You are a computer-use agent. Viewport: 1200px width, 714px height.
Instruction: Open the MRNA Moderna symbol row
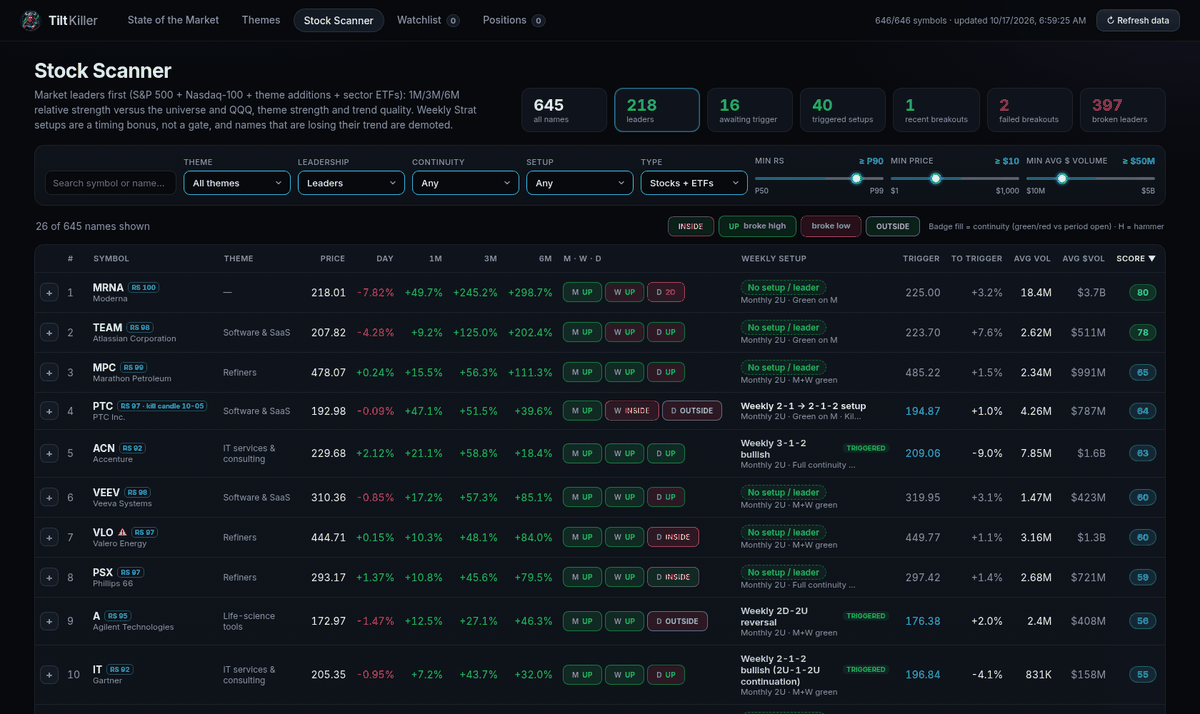pos(600,292)
